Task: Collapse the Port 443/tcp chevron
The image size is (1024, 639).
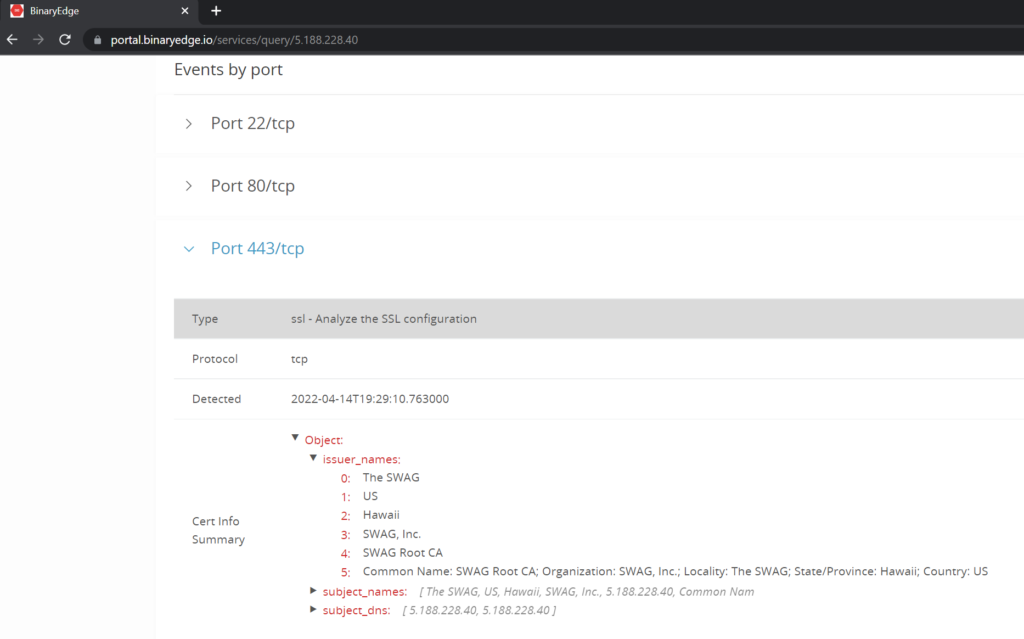Action: [x=189, y=249]
